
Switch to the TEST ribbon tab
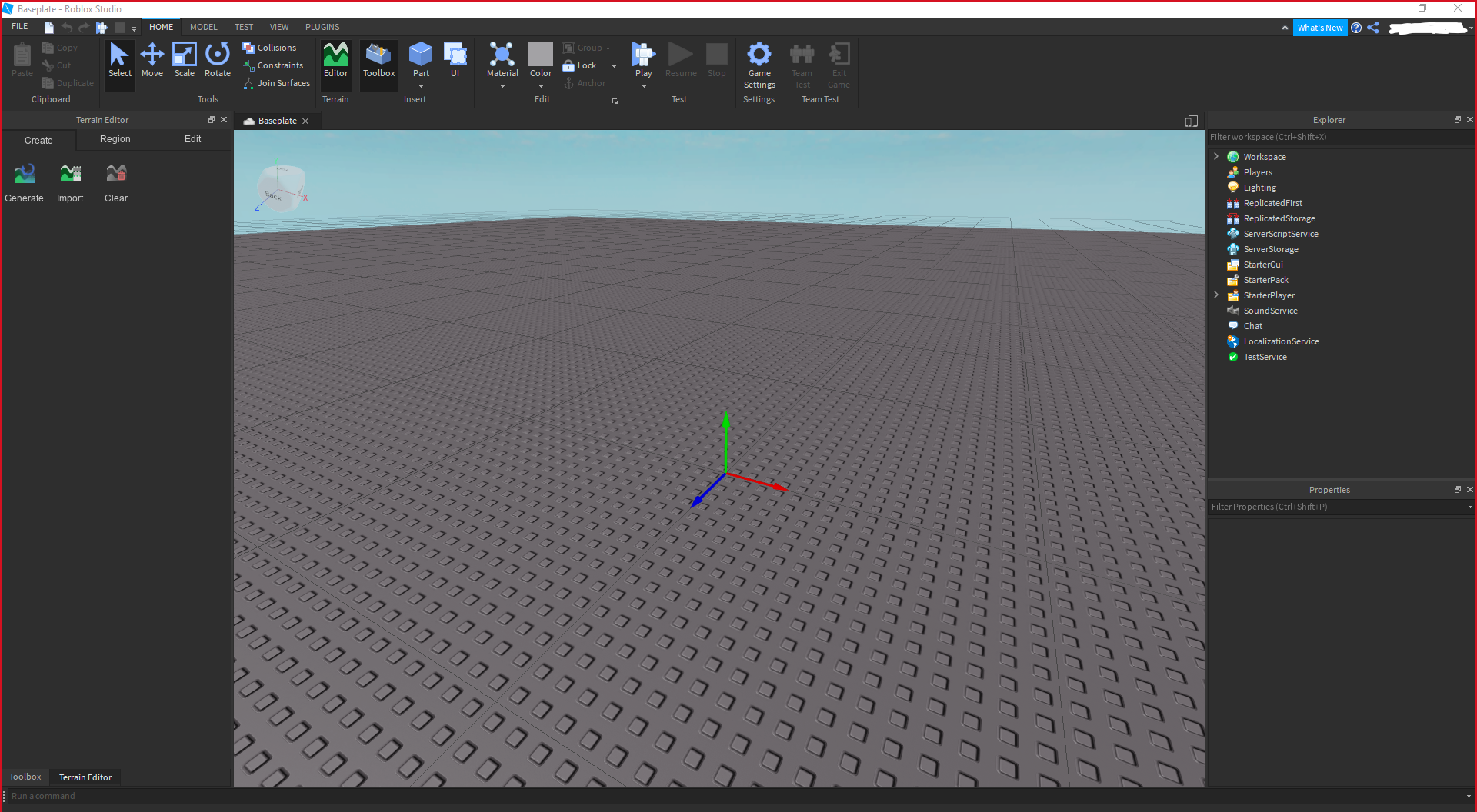[244, 27]
